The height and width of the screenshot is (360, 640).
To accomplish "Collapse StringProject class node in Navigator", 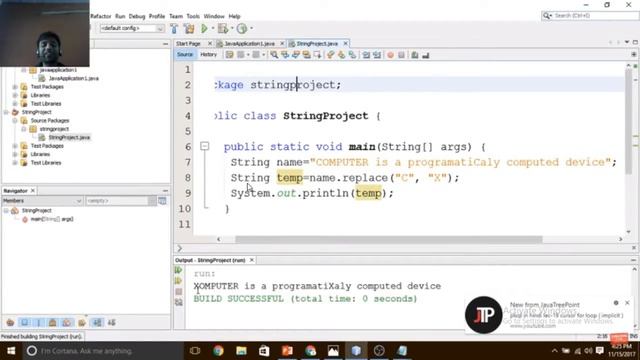I will 6,211.
